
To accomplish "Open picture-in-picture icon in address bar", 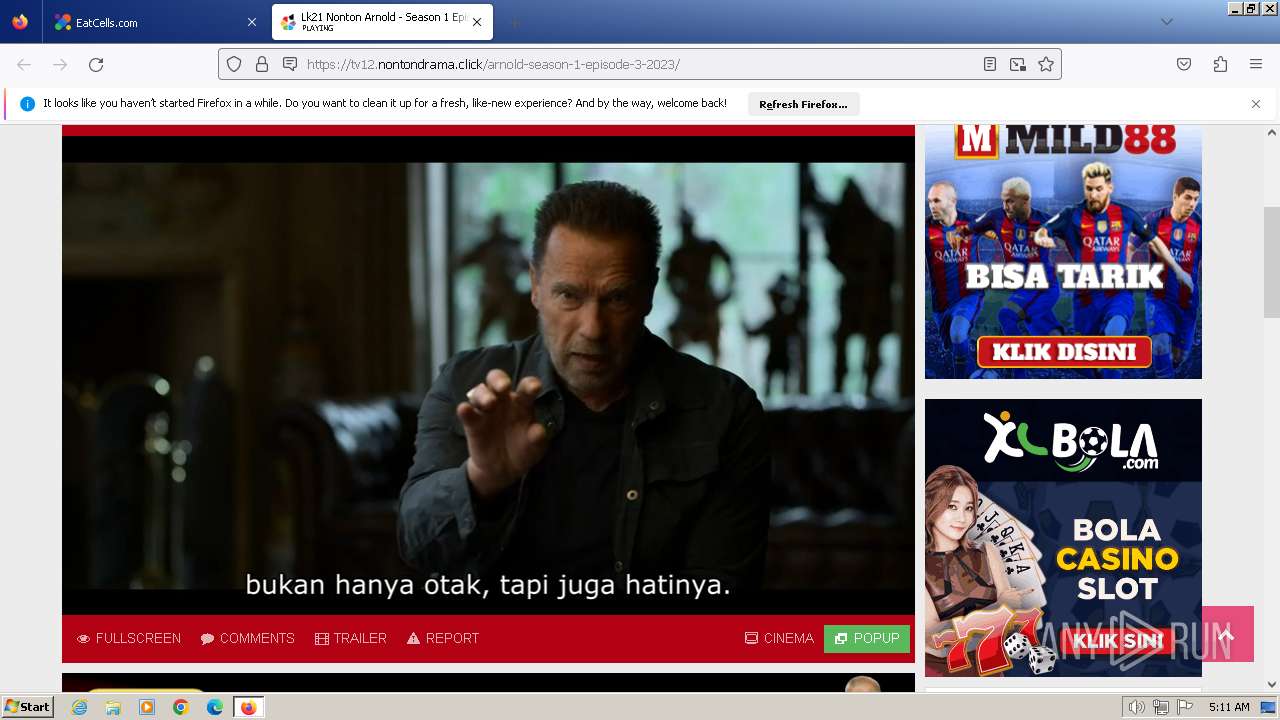I will (x=1018, y=64).
